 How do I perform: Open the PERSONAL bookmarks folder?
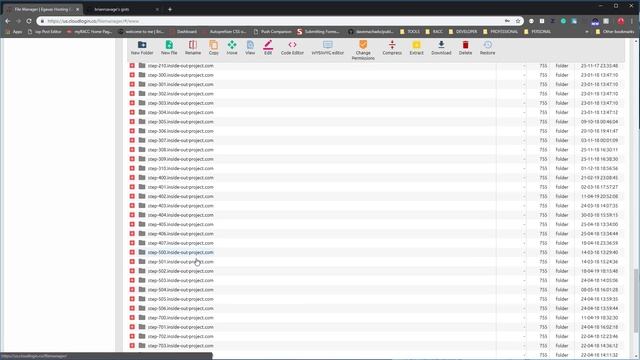537,31
